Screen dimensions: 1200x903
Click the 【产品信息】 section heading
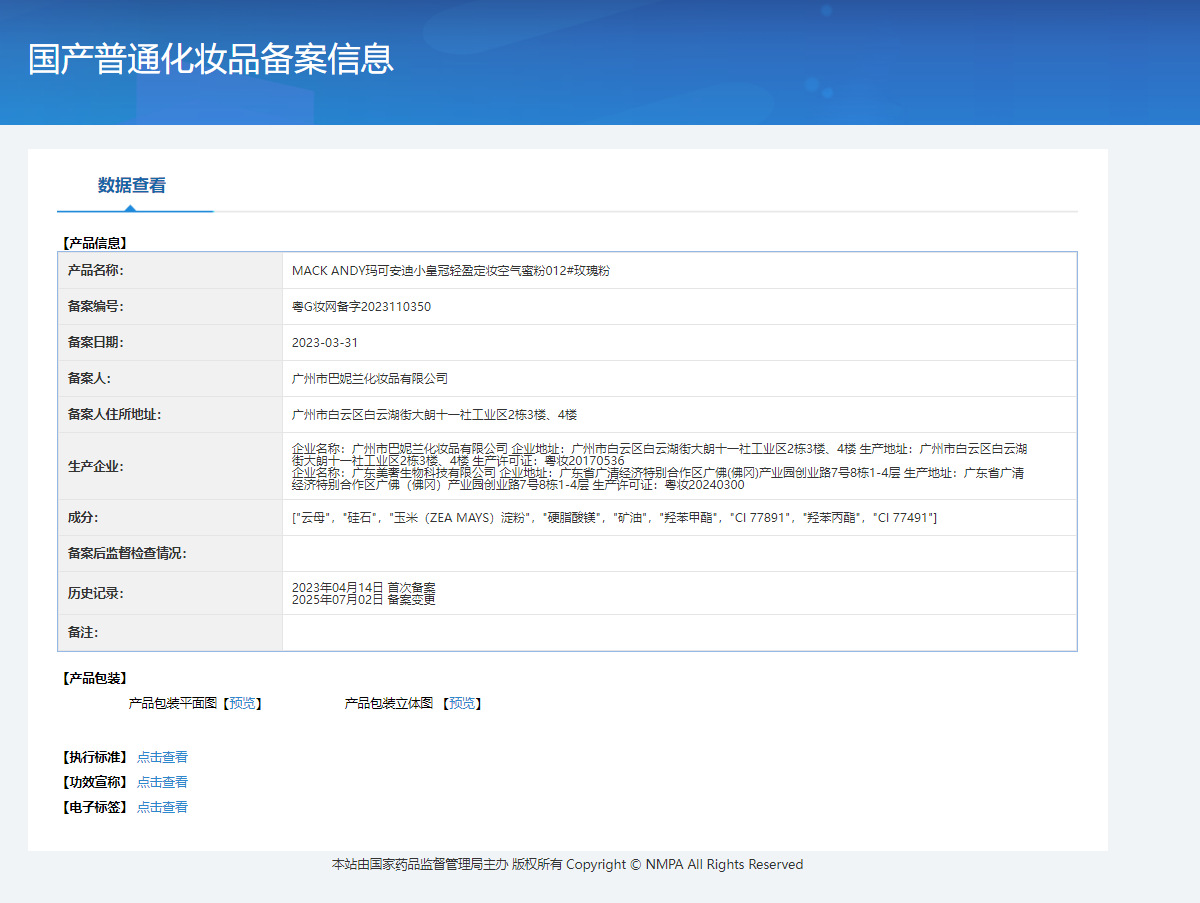(x=95, y=242)
